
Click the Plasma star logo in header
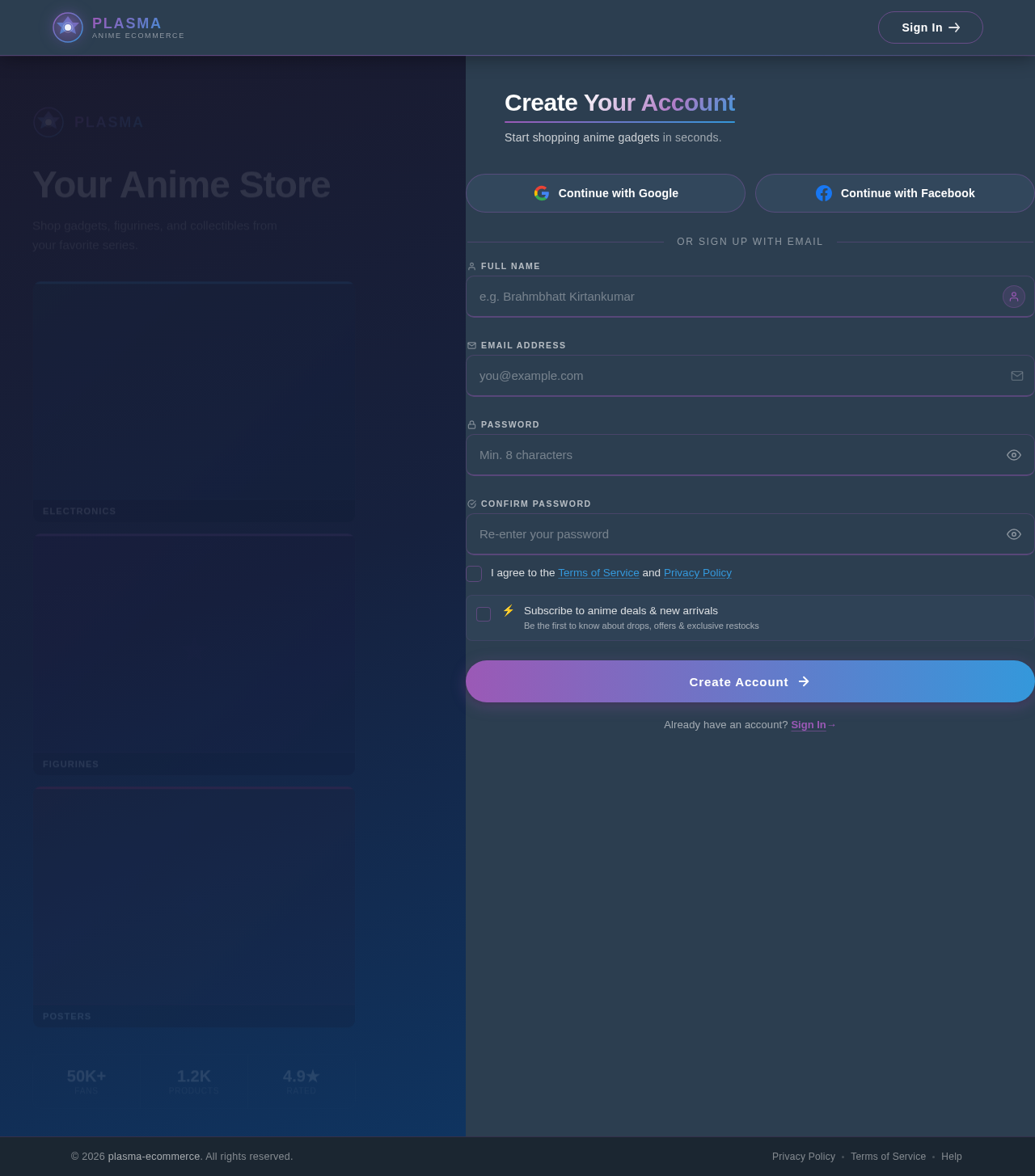click(68, 27)
